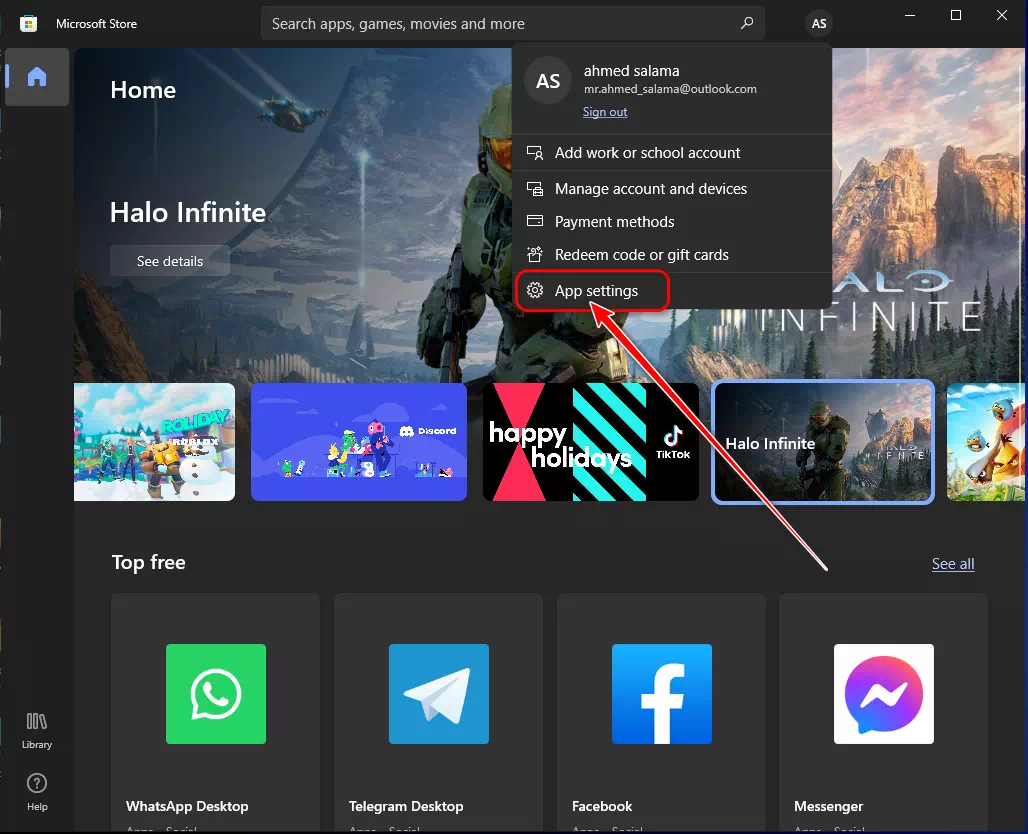
Task: Click the Home page heading
Action: (143, 90)
